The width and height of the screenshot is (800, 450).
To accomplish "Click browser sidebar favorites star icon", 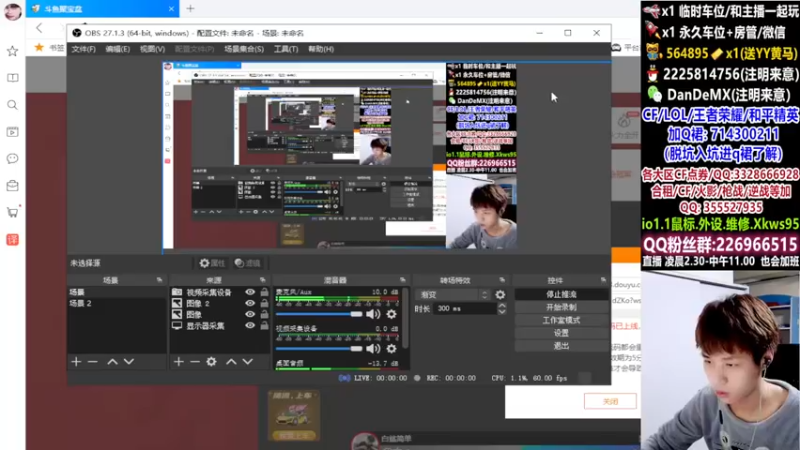I will click(12, 51).
